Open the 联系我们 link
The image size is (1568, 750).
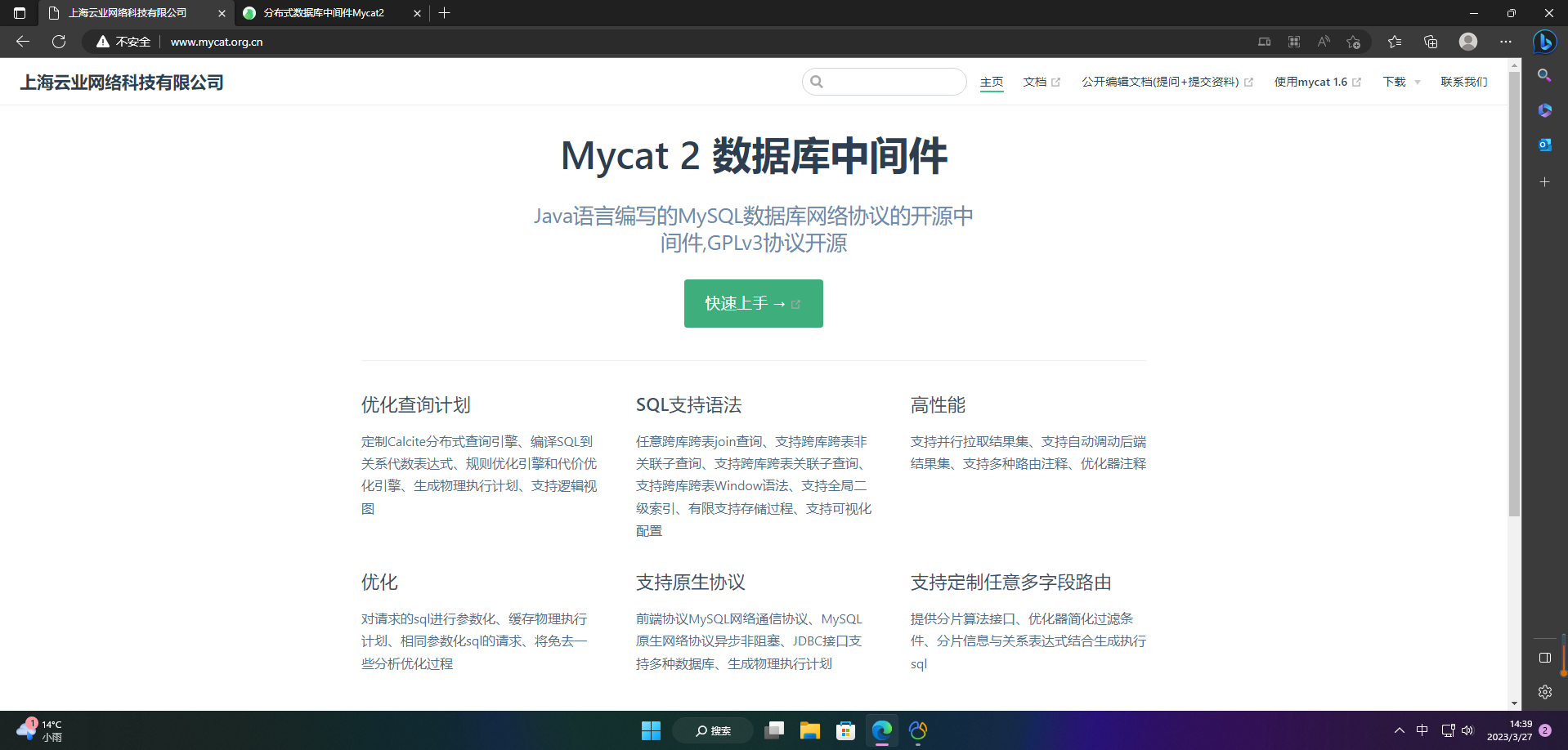[x=1463, y=82]
